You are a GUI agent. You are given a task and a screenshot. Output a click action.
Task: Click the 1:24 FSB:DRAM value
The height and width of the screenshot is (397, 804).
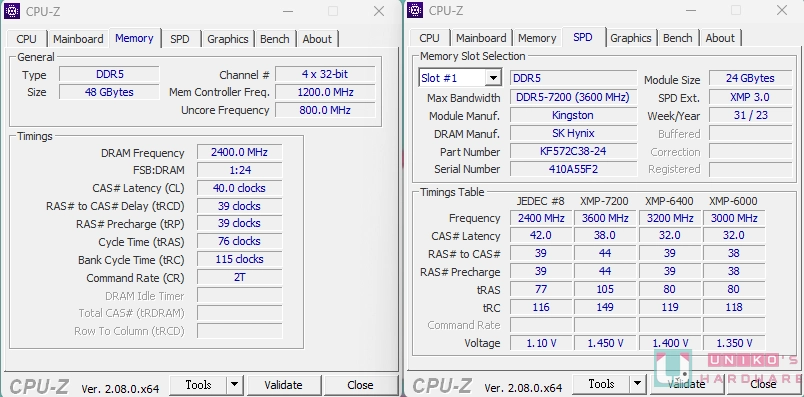click(239, 170)
